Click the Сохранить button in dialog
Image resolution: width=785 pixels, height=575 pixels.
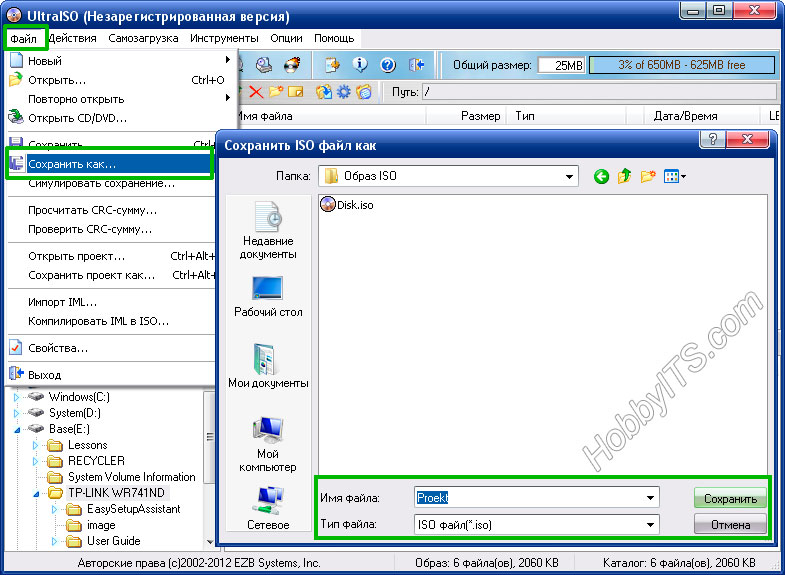730,499
